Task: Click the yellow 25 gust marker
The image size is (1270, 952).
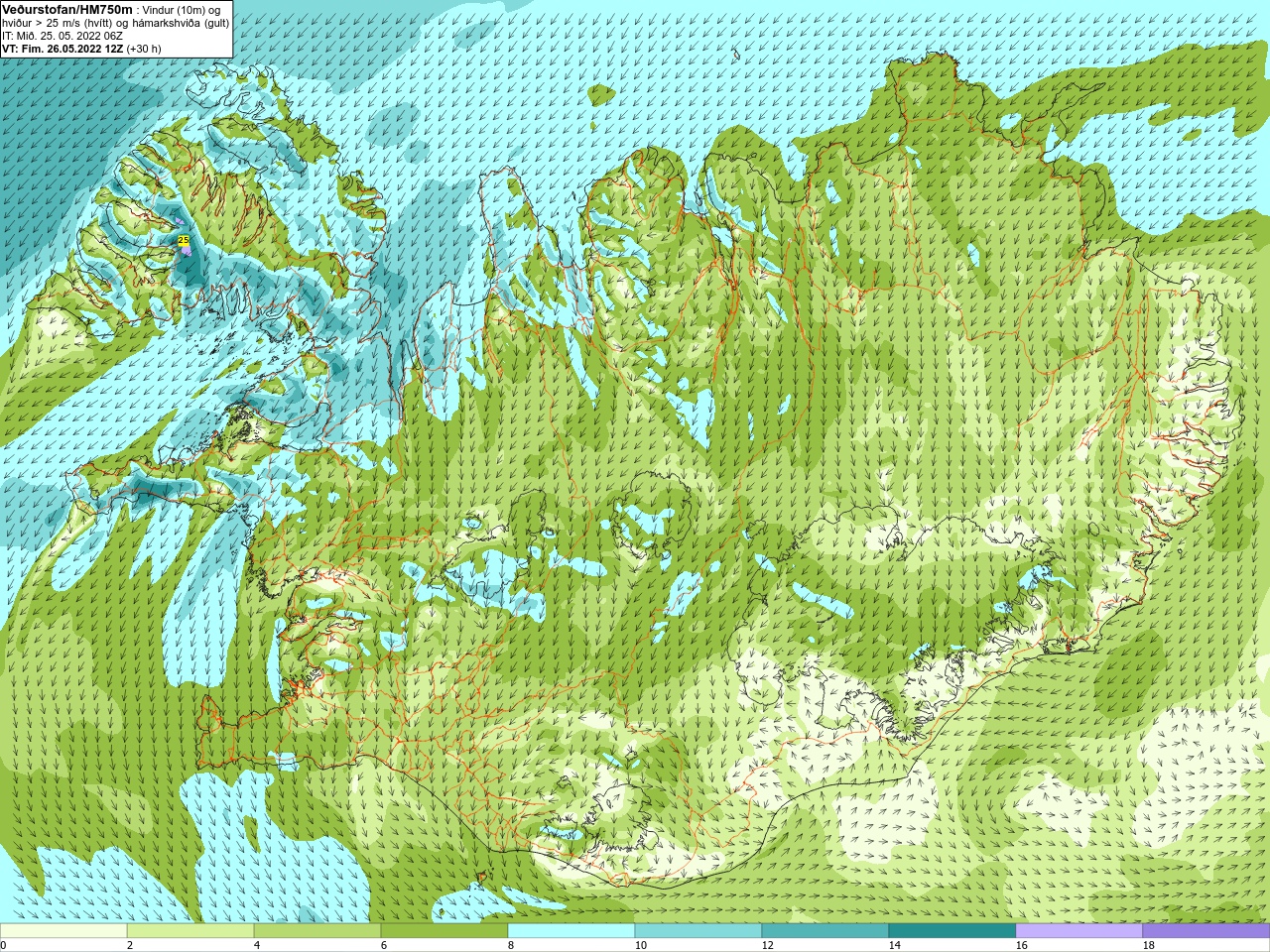Action: pyautogui.click(x=184, y=240)
